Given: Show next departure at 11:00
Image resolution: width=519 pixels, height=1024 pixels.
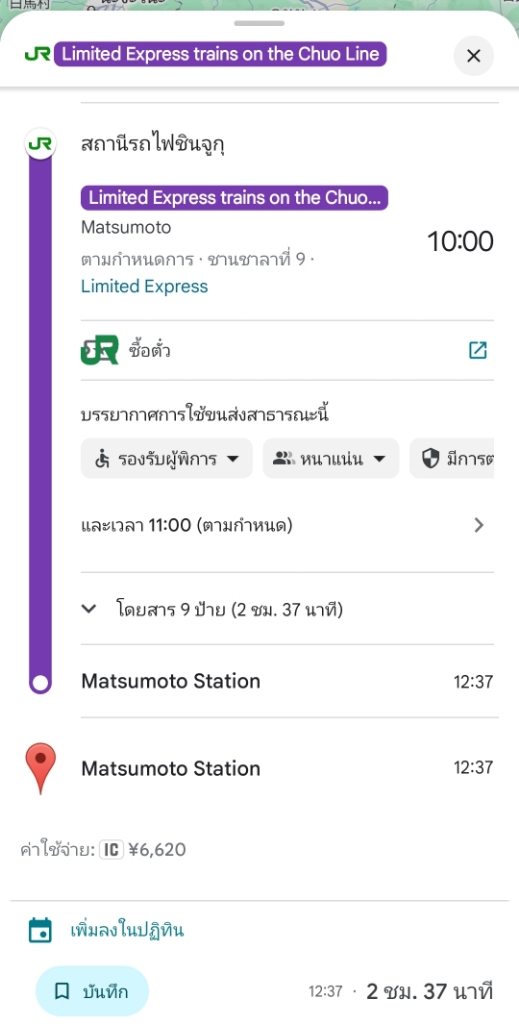Looking at the screenshot, I should point(287,525).
